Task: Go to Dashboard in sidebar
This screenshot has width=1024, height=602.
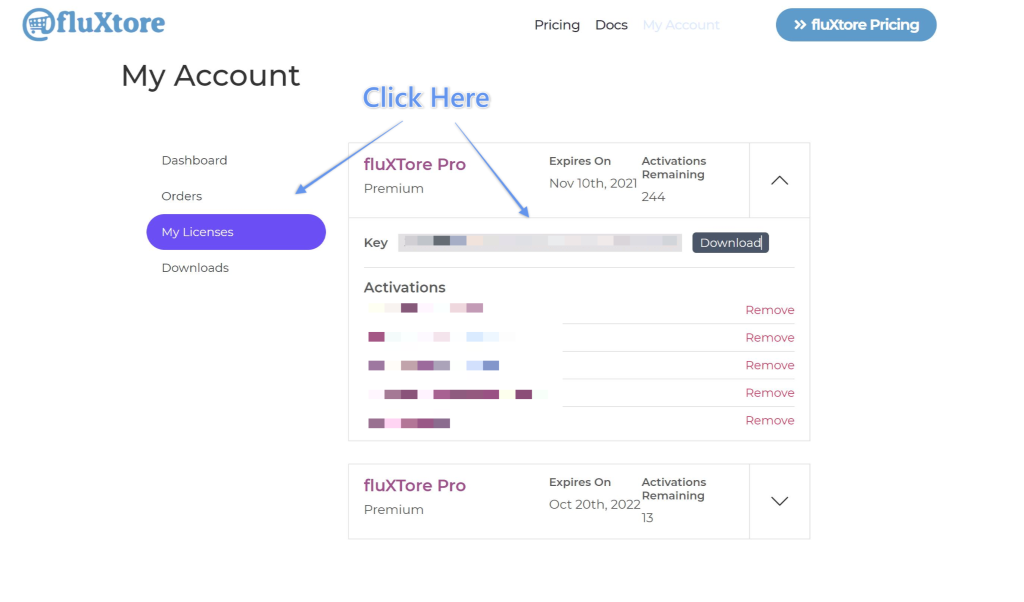Action: (x=194, y=160)
